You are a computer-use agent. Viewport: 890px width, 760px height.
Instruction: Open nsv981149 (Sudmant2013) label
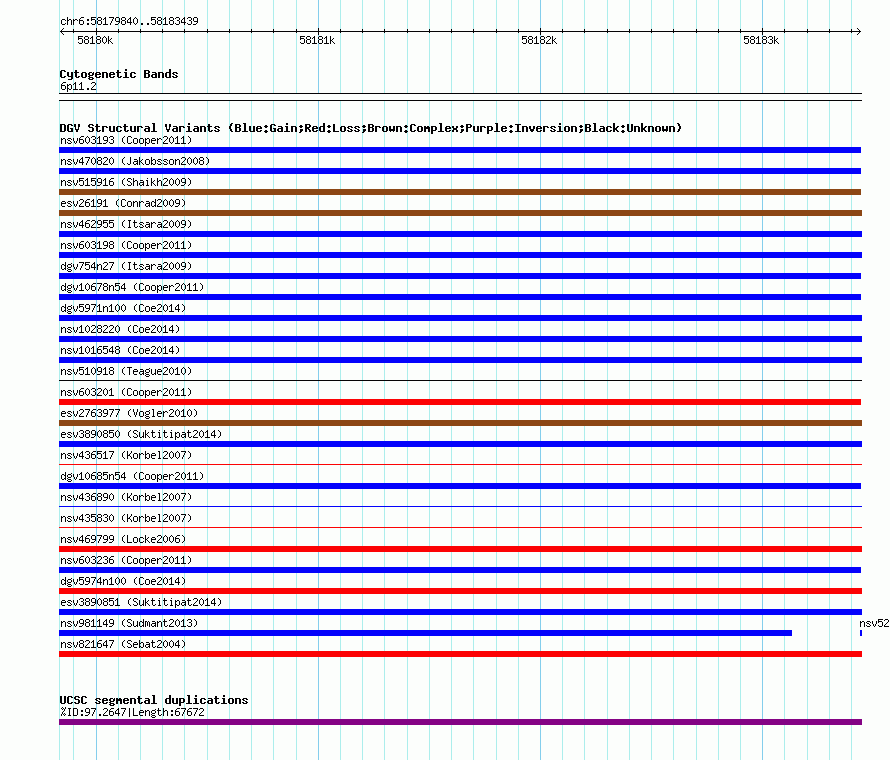click(x=129, y=623)
